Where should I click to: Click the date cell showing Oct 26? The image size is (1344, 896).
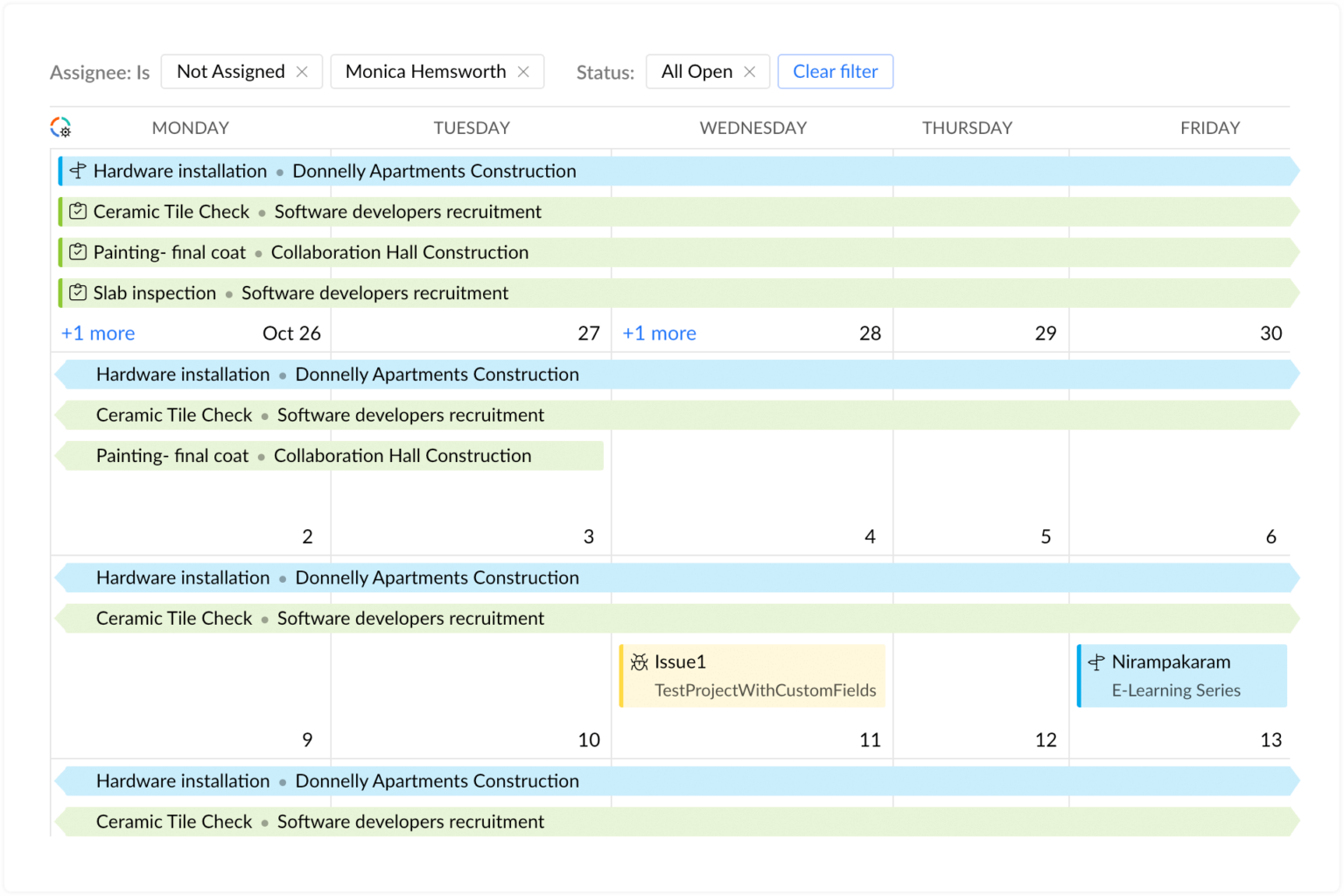pyautogui.click(x=291, y=332)
